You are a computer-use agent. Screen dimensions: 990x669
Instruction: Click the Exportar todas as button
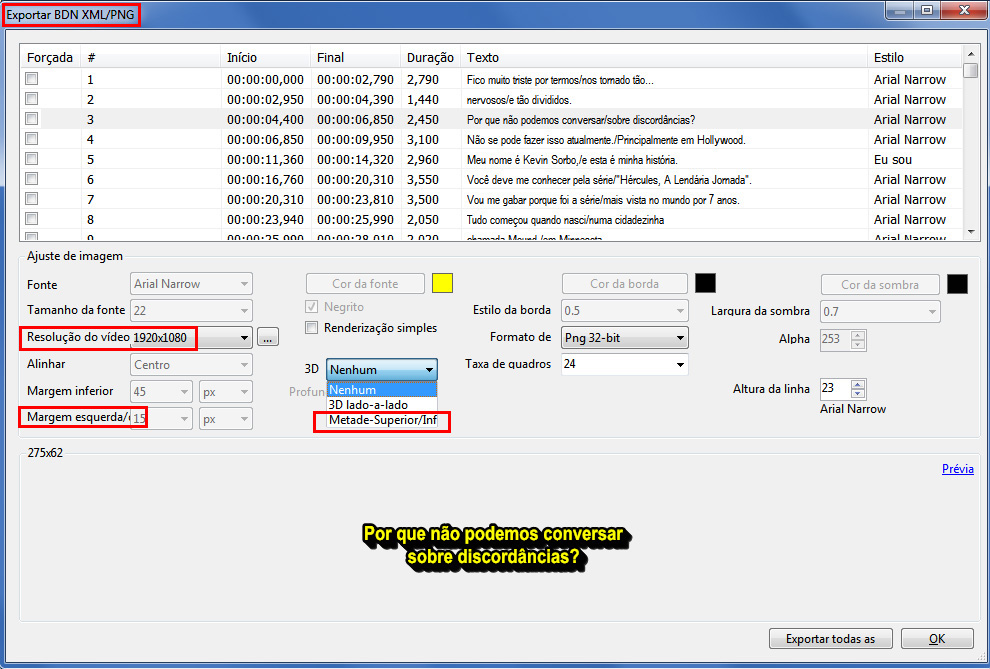click(x=830, y=638)
